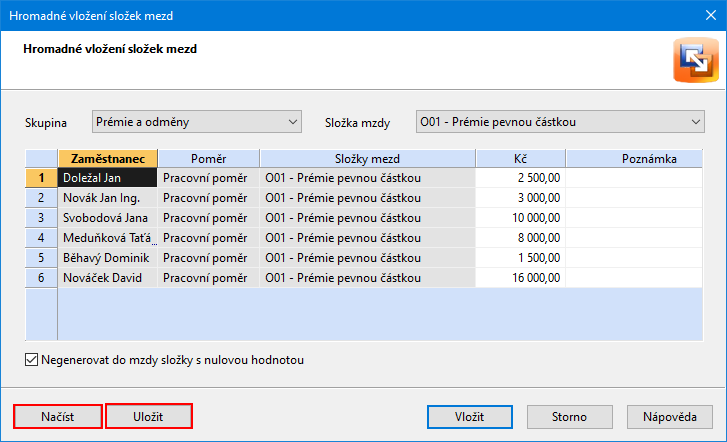The image size is (727, 442).
Task: Open the Skupina dropdown
Action: click(197, 122)
